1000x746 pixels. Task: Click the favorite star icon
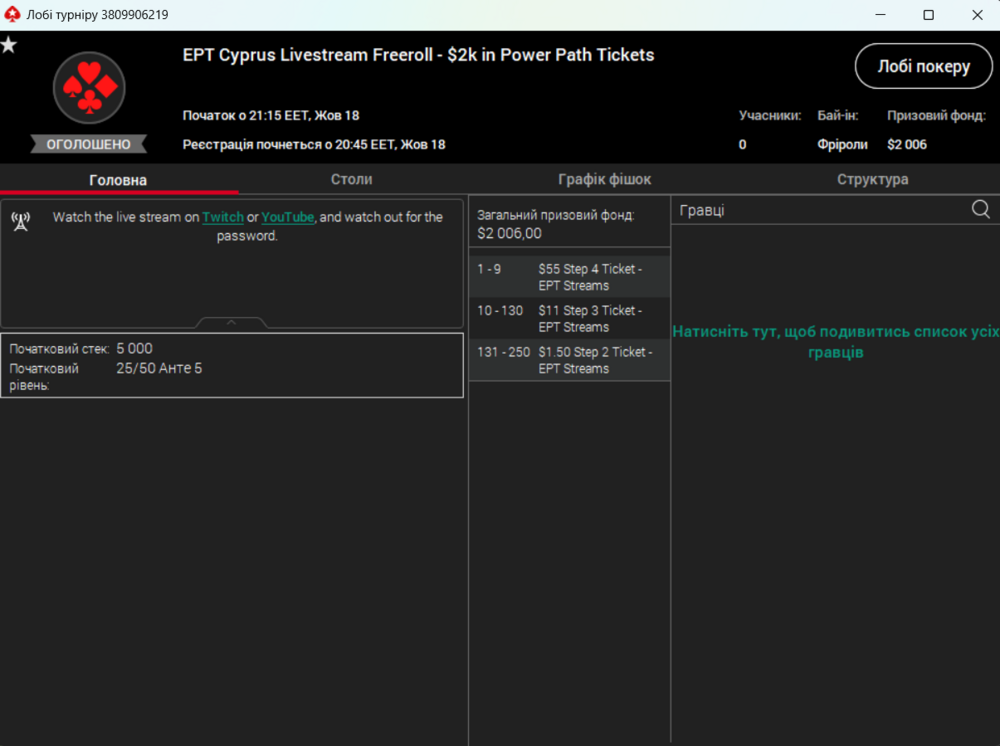(x=9, y=45)
